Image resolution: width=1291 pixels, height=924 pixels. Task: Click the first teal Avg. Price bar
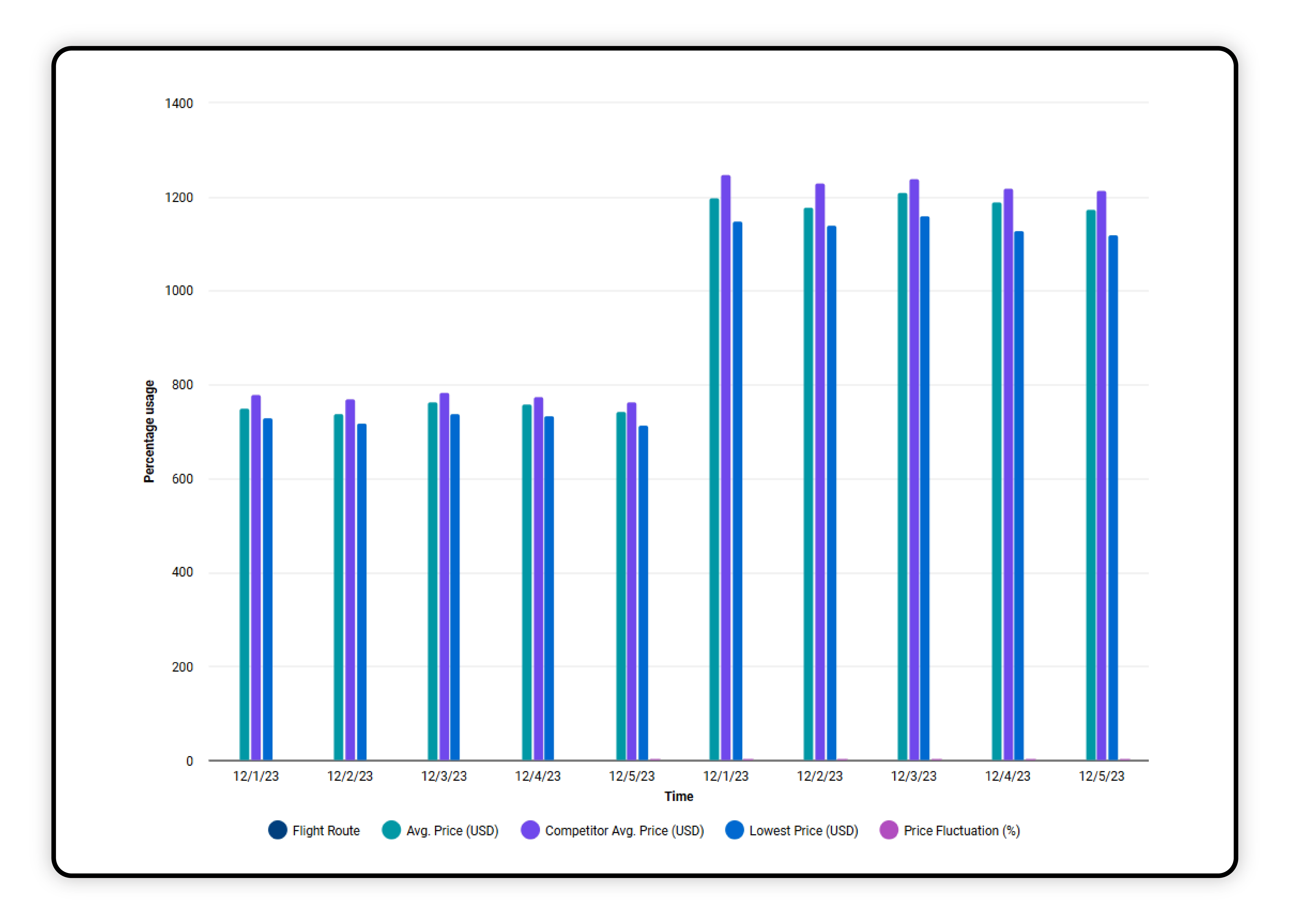pos(244,584)
